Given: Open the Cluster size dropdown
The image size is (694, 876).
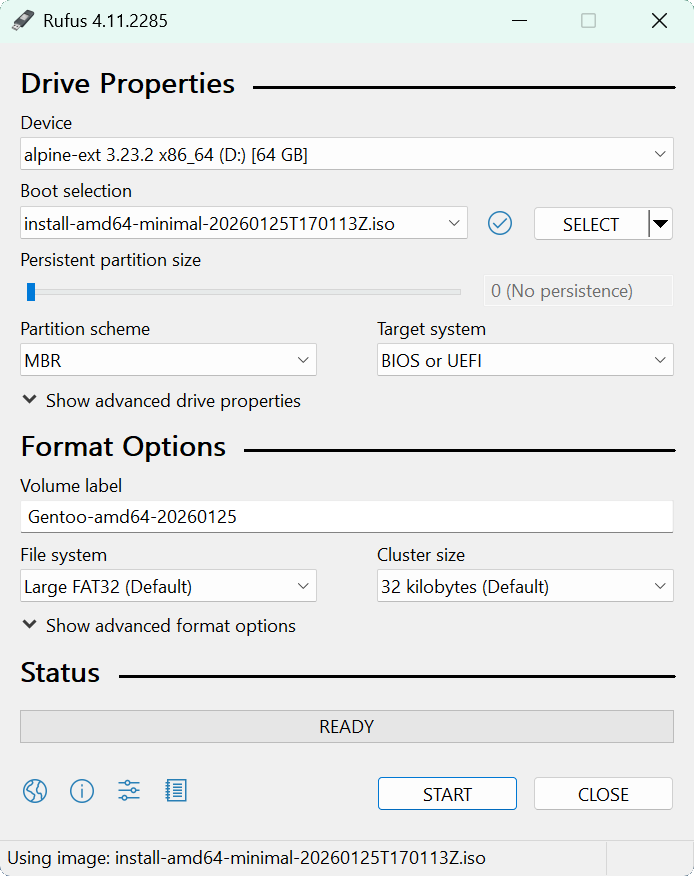Looking at the screenshot, I should point(524,587).
